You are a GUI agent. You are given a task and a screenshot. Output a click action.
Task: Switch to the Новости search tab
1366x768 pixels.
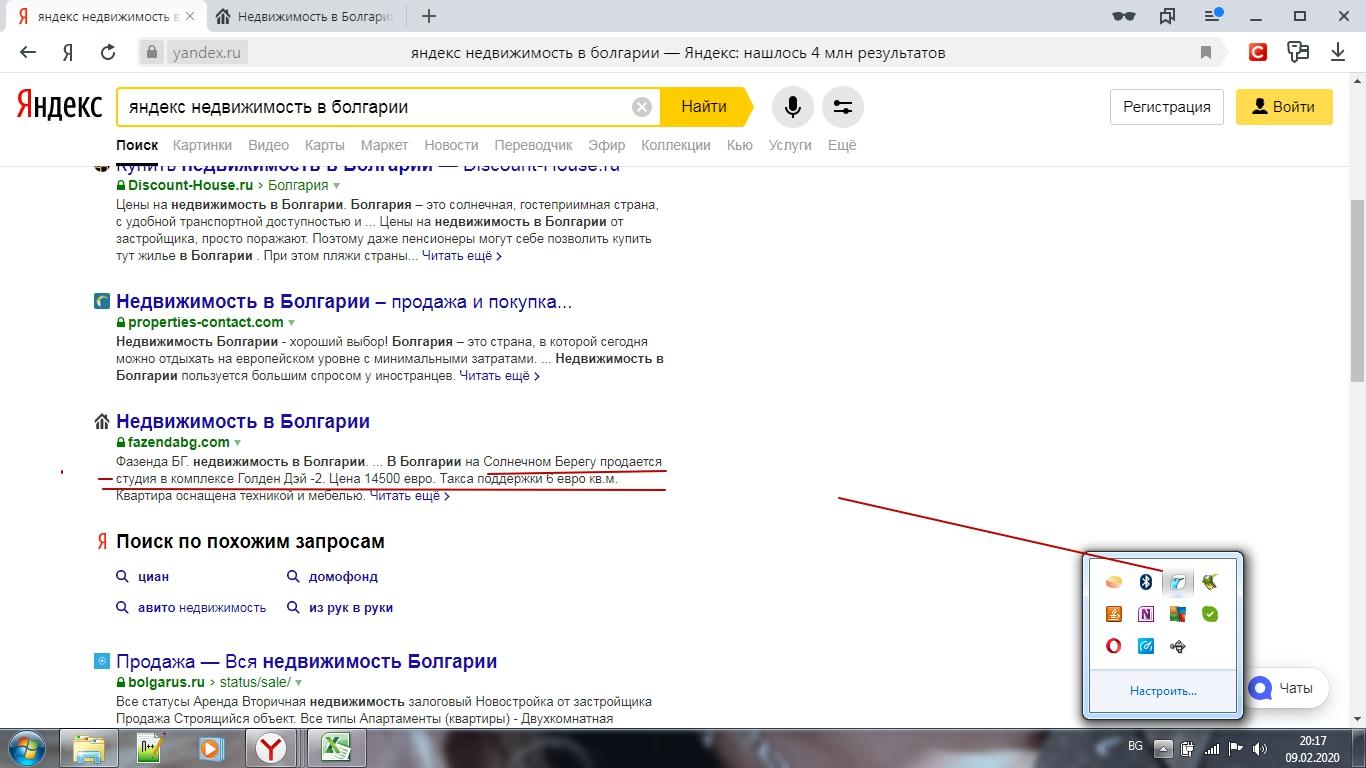click(x=451, y=145)
